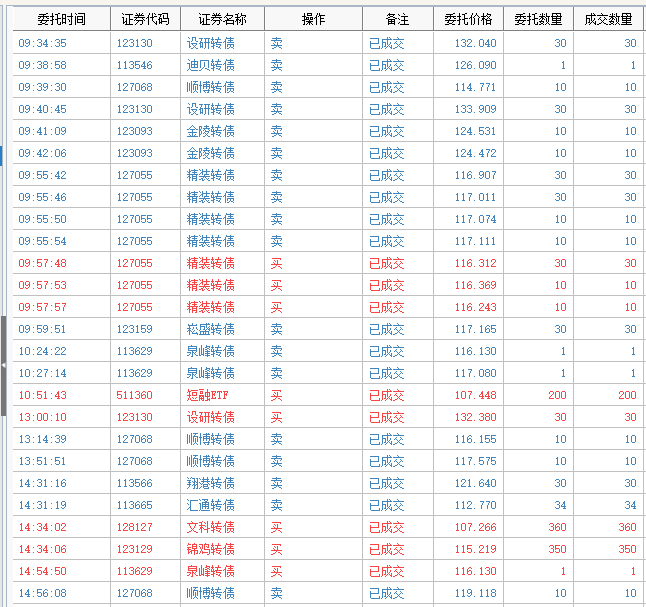Click price 132.040 for 设研转债

[x=475, y=43]
